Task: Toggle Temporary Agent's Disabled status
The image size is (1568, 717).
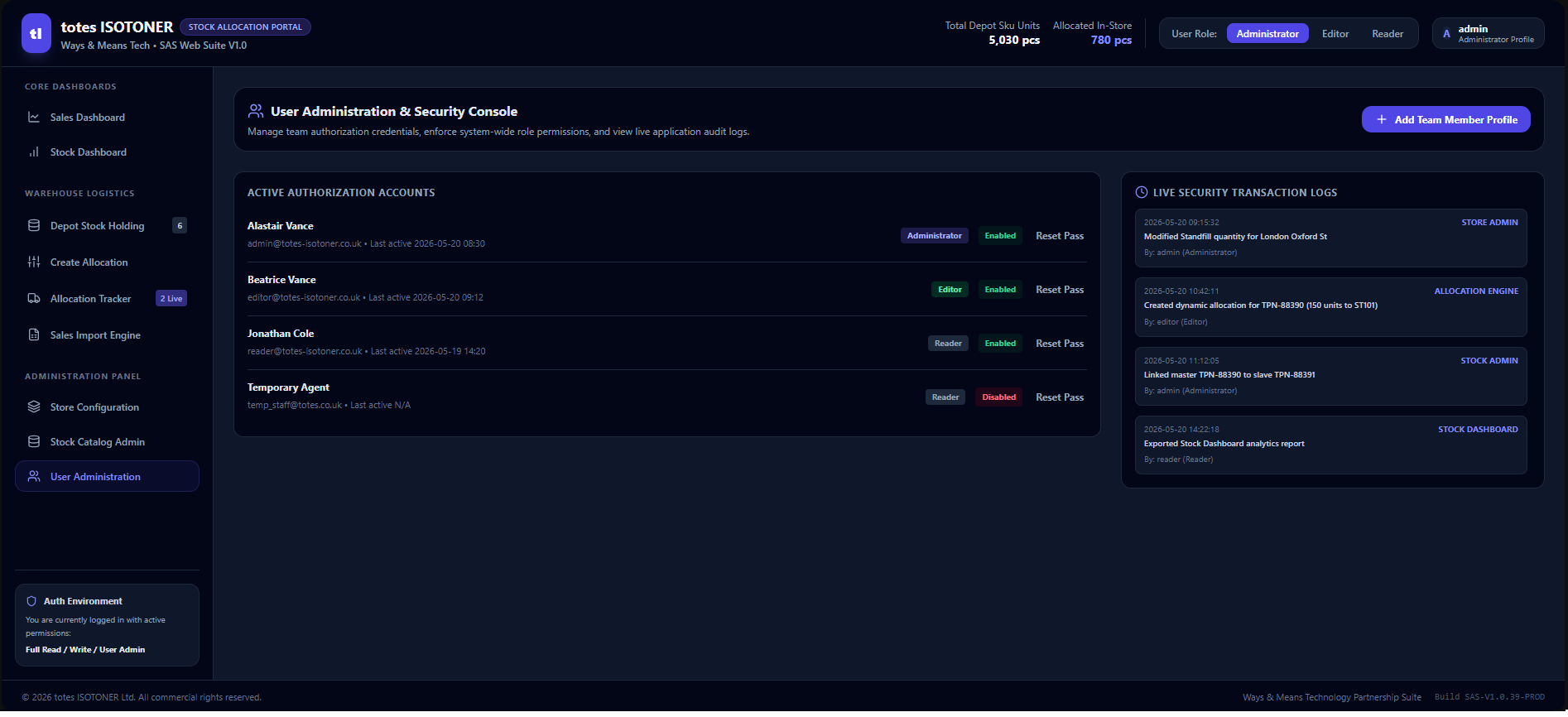Action: point(999,397)
